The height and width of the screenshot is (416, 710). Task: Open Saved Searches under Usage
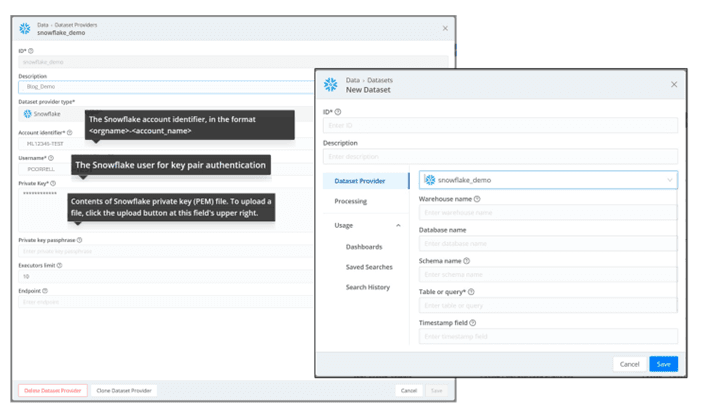click(368, 267)
